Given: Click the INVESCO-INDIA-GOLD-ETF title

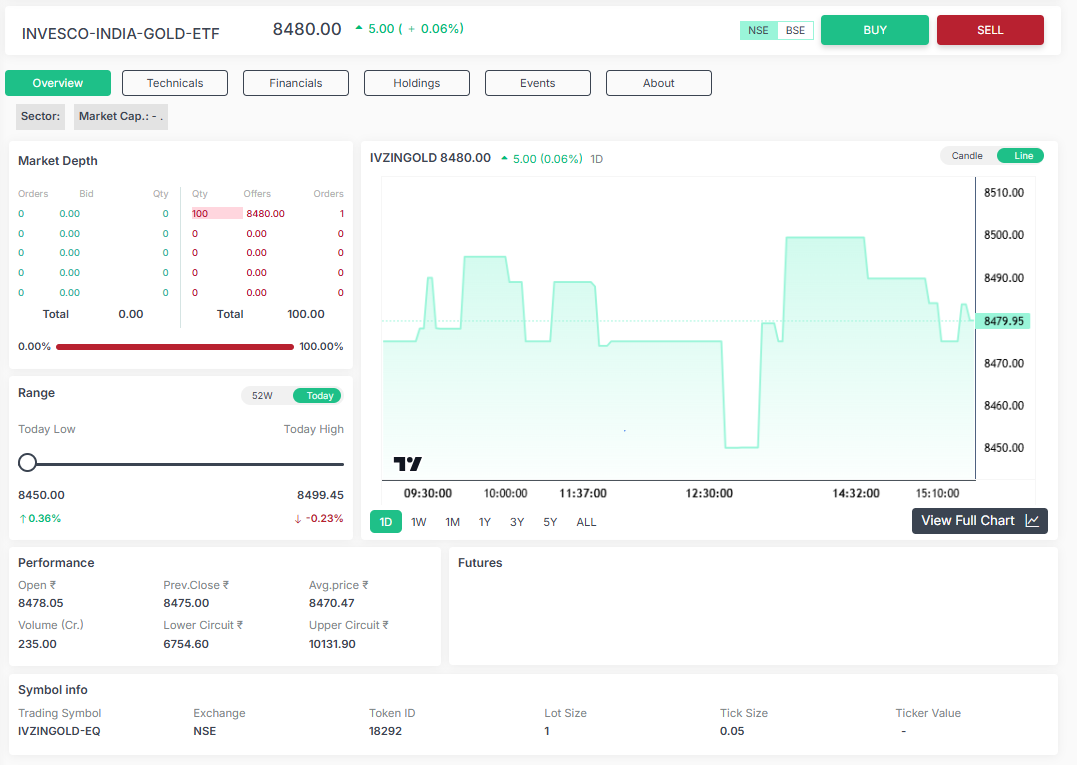Looking at the screenshot, I should click(x=121, y=34).
